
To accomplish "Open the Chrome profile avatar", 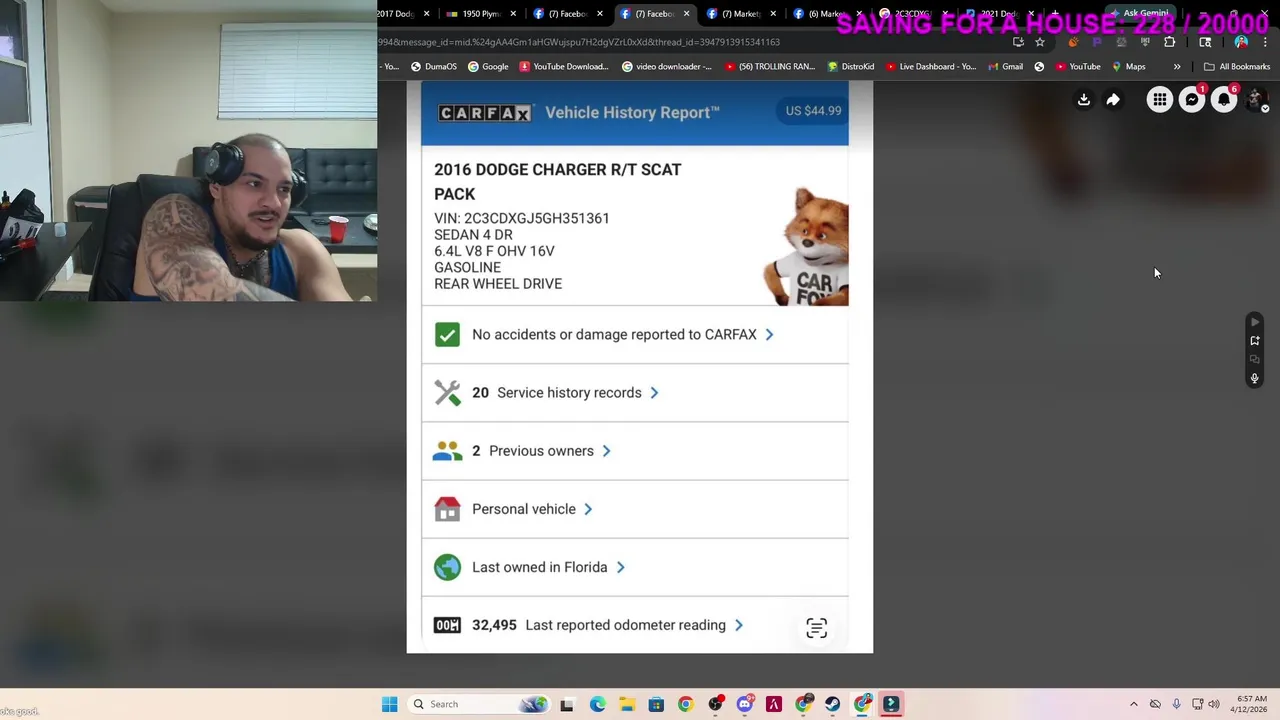I will tap(1241, 42).
